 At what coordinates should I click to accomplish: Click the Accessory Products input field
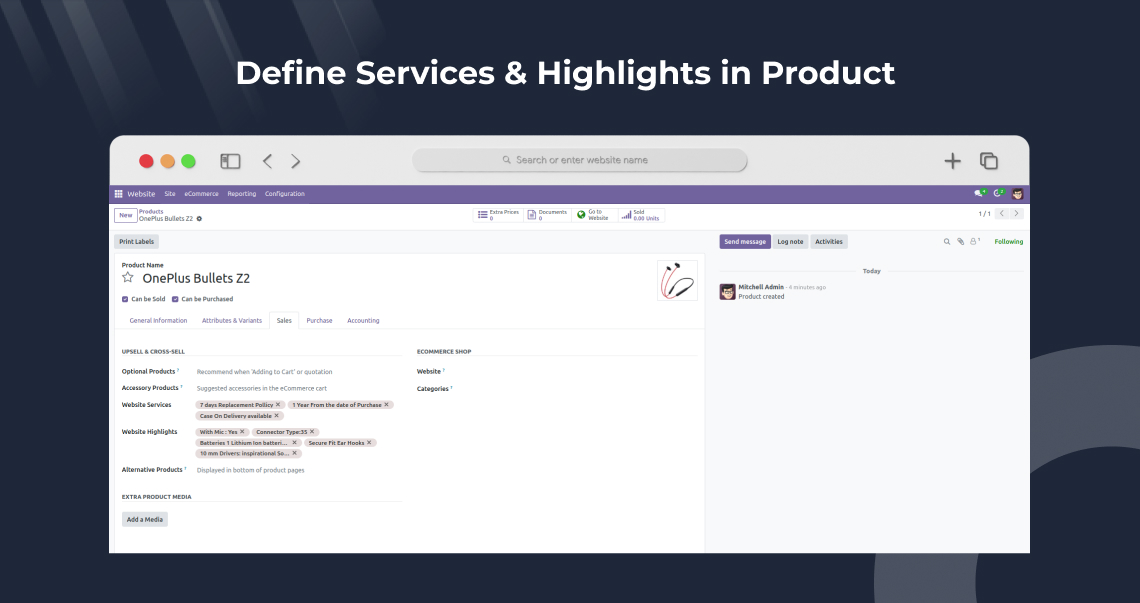pyautogui.click(x=299, y=388)
